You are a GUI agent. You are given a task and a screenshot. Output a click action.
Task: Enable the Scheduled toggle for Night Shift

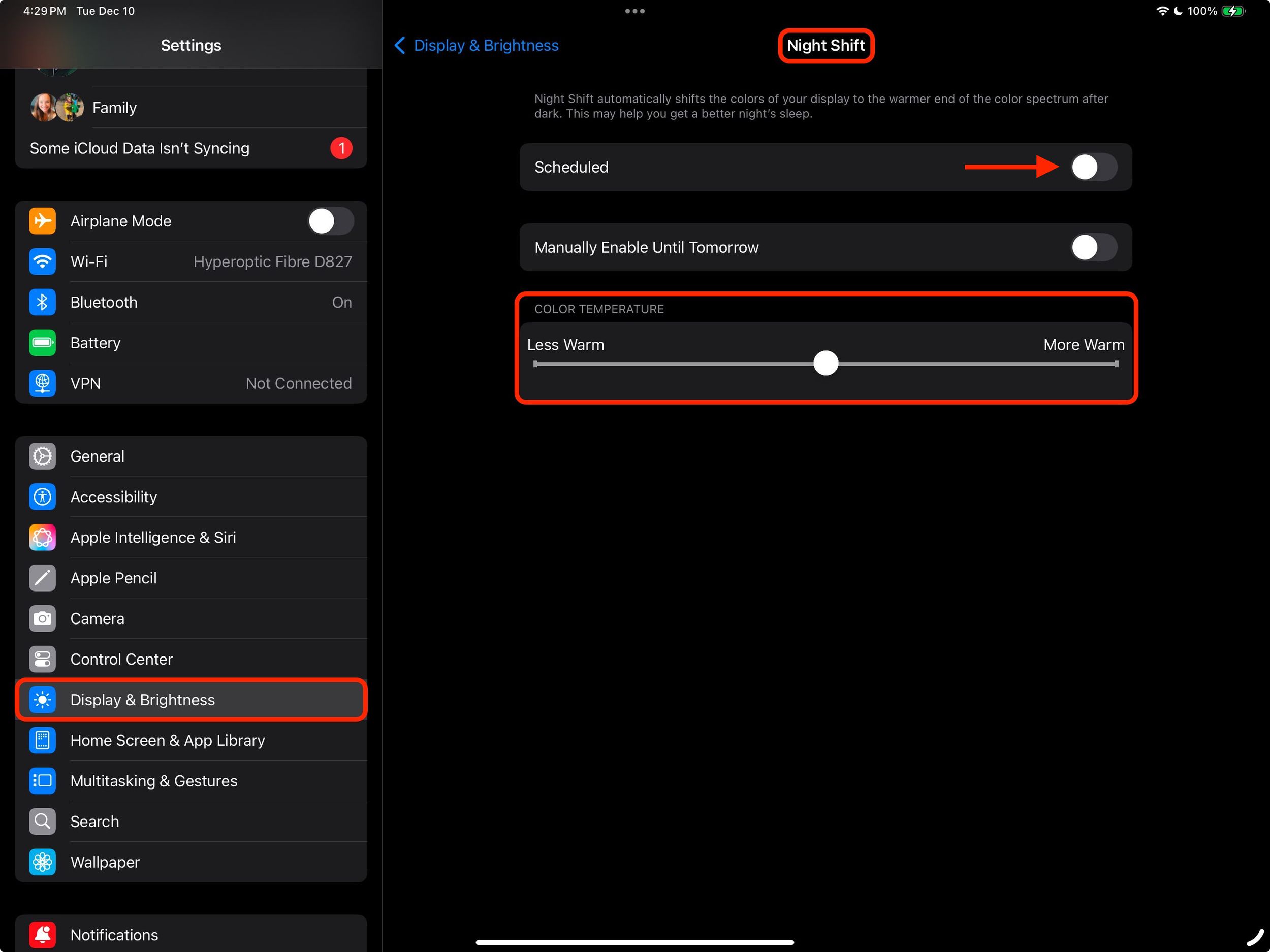1093,167
